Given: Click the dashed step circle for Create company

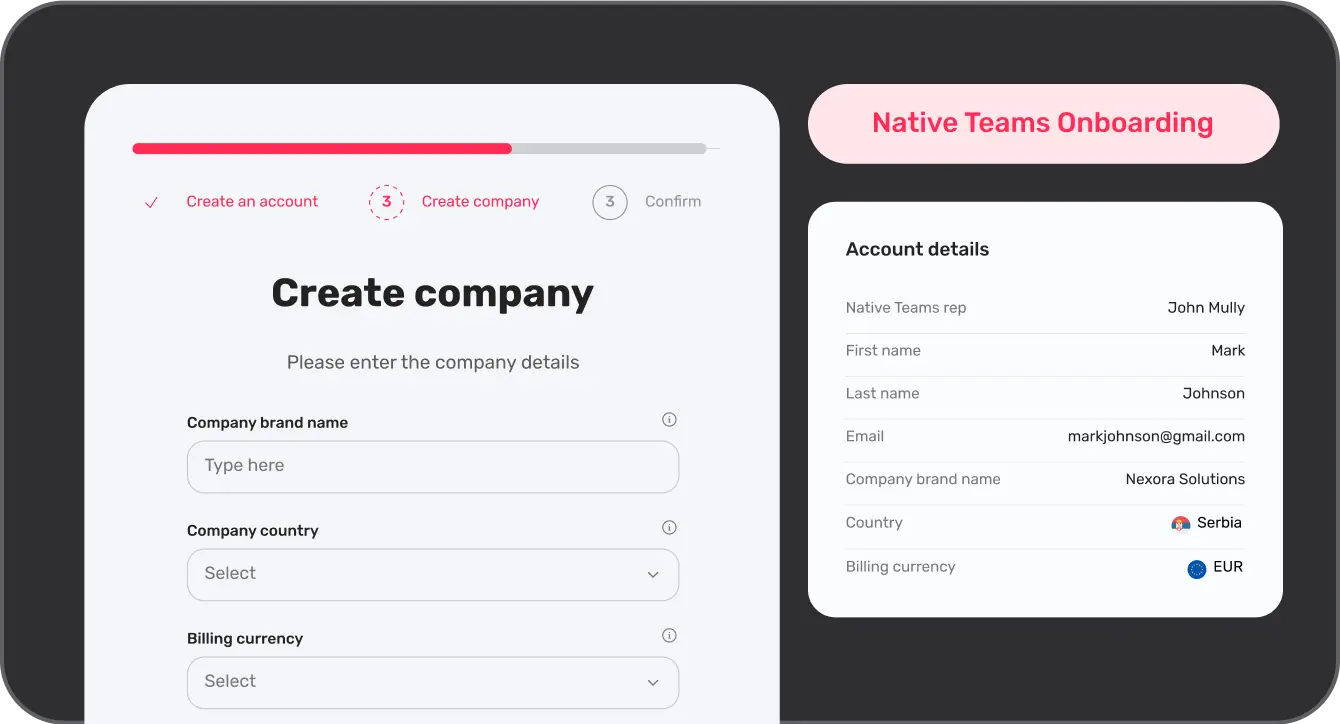Looking at the screenshot, I should point(386,202).
